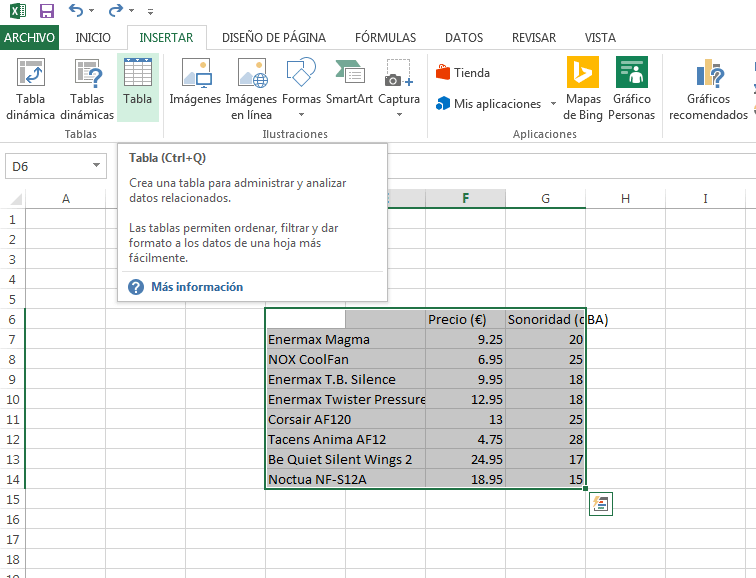The image size is (756, 578).
Task: Click the price cell 24.95
Action: point(465,459)
